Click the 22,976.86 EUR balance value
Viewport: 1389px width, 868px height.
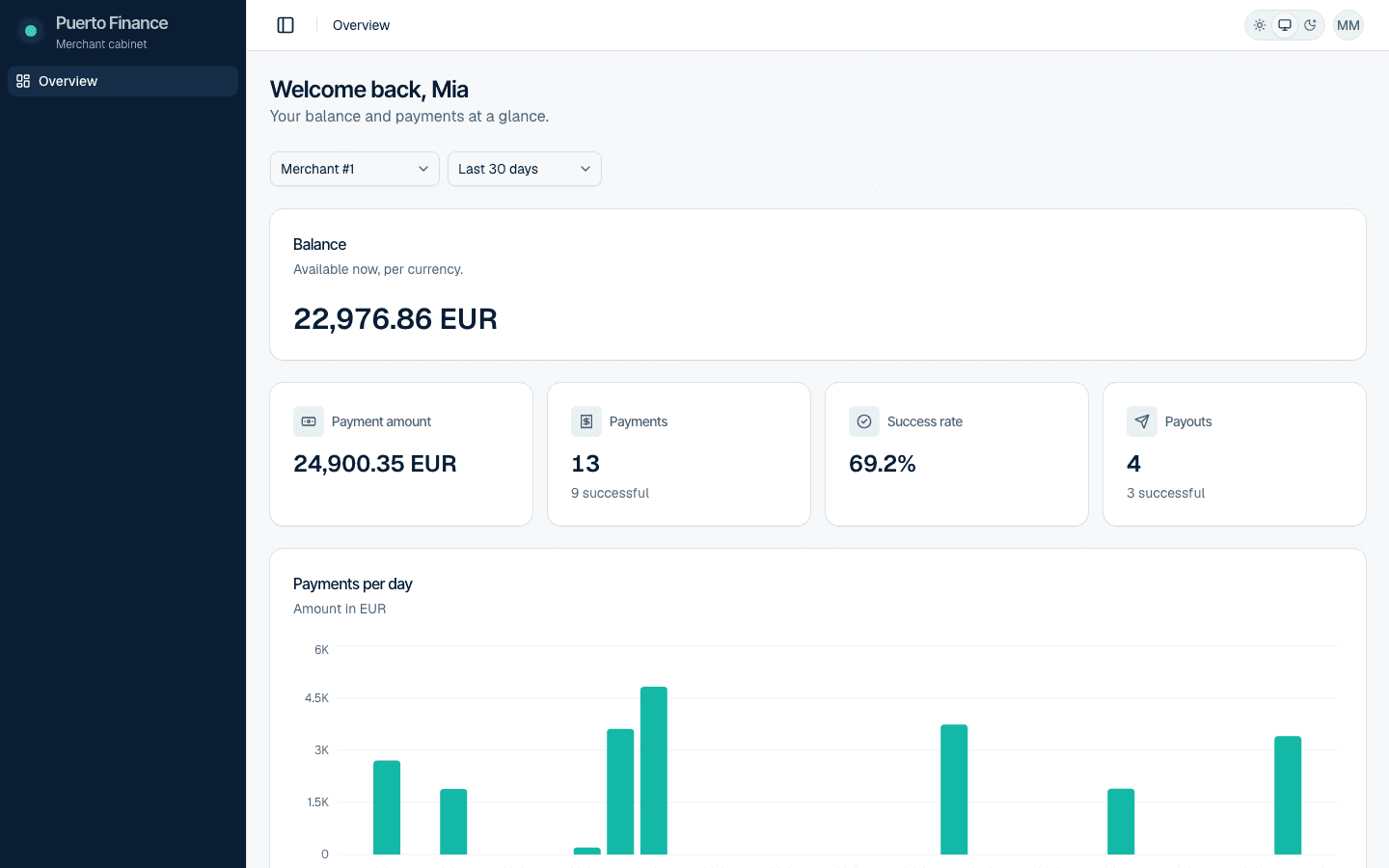(395, 319)
